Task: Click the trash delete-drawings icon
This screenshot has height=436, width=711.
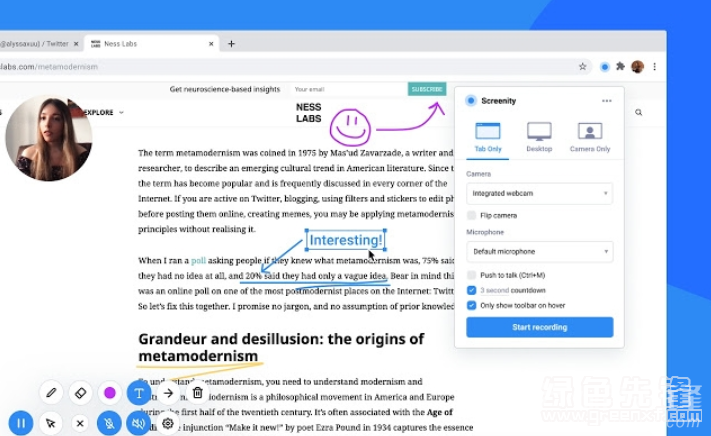Action: pyautogui.click(x=198, y=392)
